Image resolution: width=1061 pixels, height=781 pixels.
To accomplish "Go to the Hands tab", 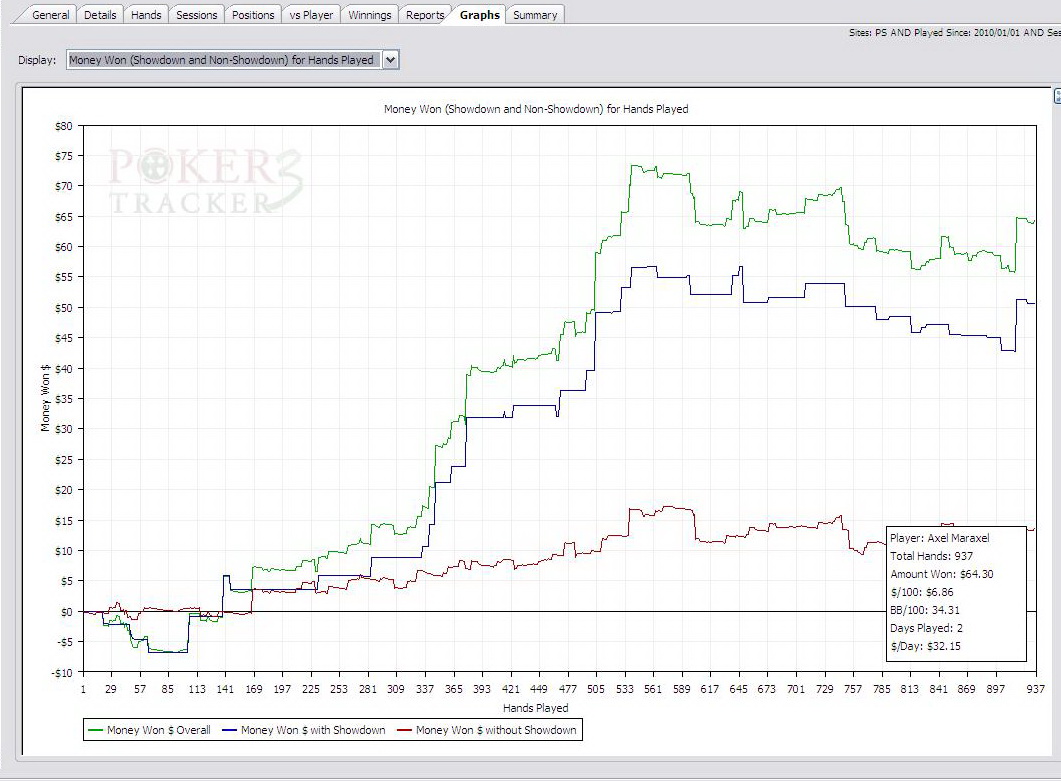I will (146, 15).
